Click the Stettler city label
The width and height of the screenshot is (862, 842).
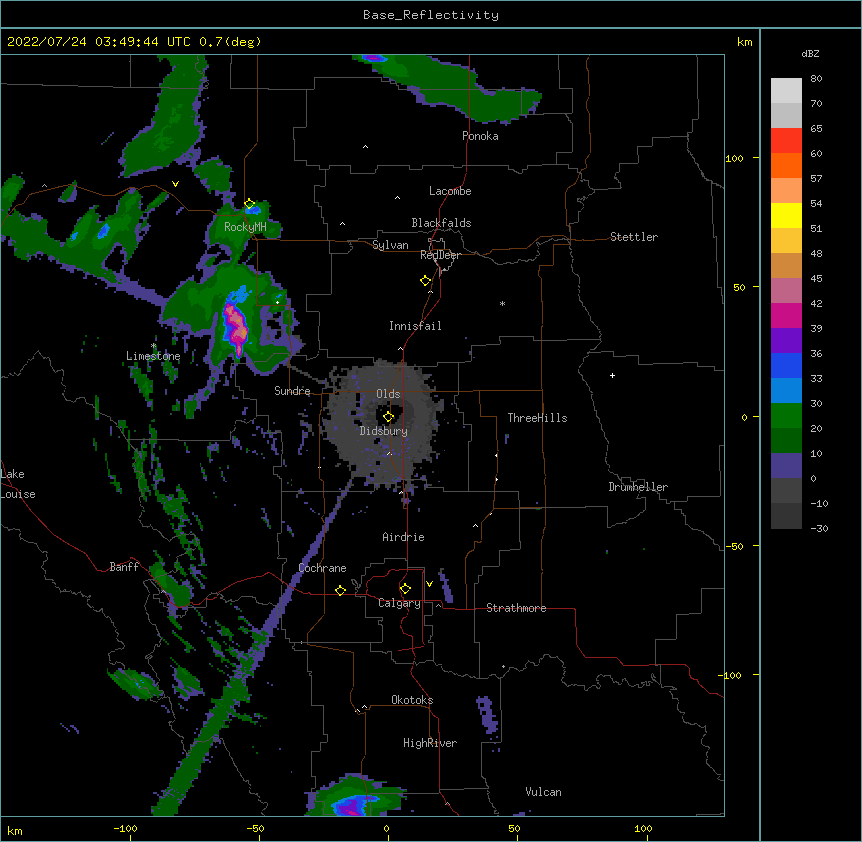[634, 237]
